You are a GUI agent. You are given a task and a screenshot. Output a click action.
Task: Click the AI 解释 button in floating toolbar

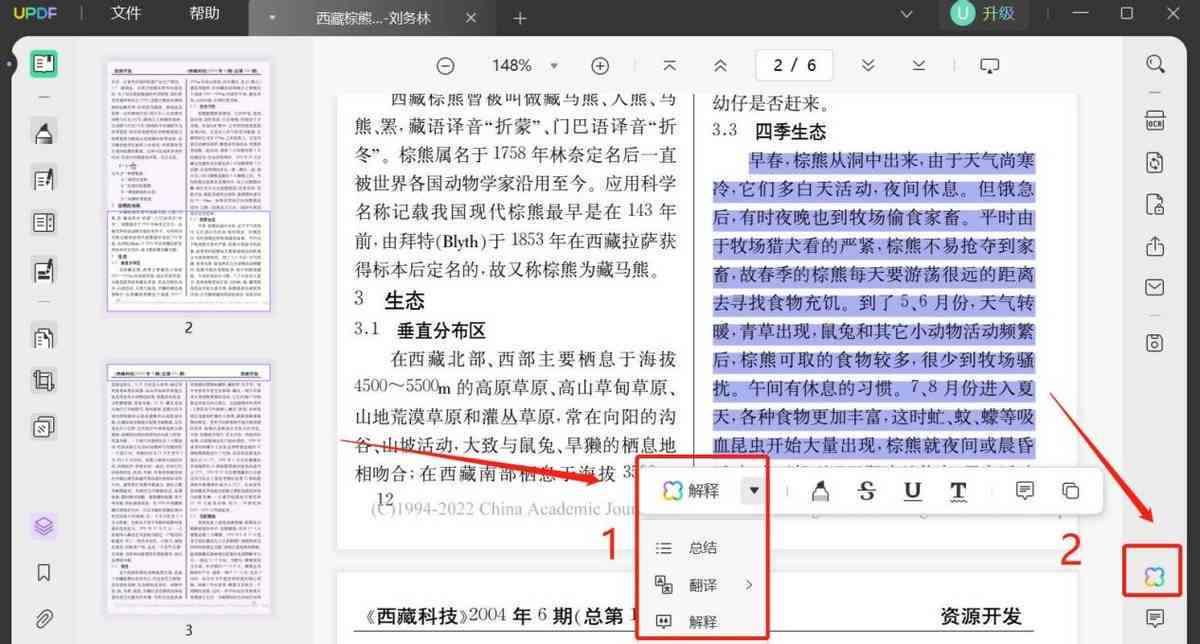click(691, 490)
